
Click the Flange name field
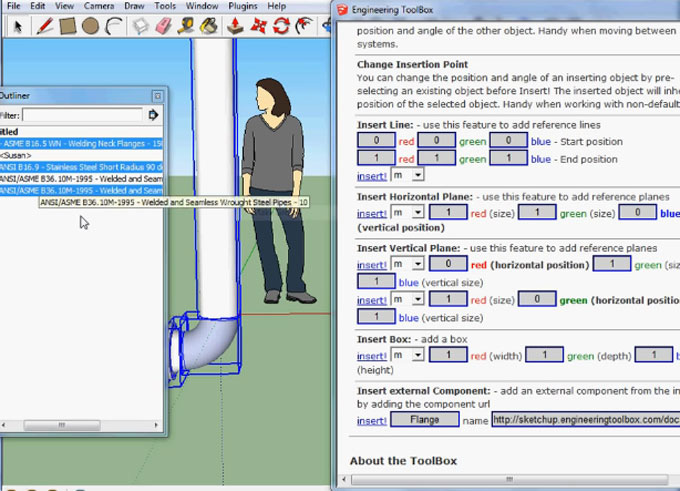pyautogui.click(x=425, y=419)
